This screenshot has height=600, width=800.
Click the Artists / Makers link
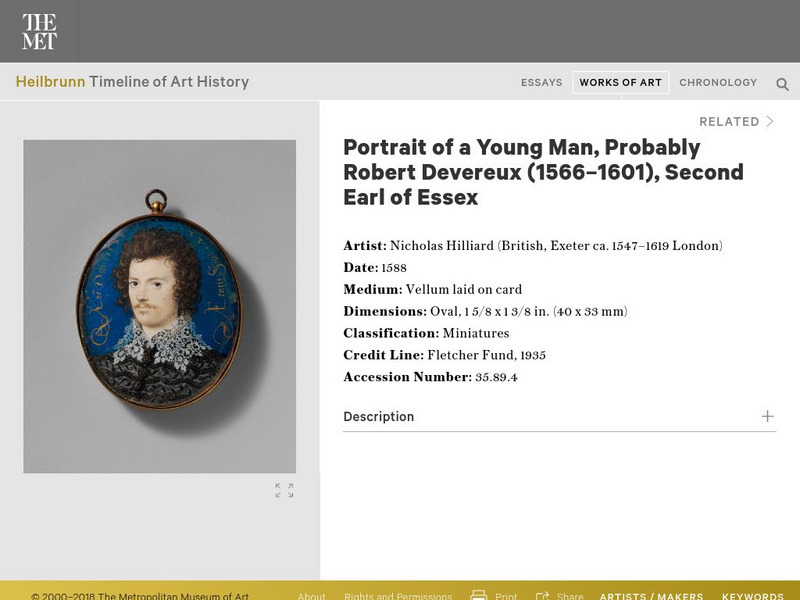651,596
